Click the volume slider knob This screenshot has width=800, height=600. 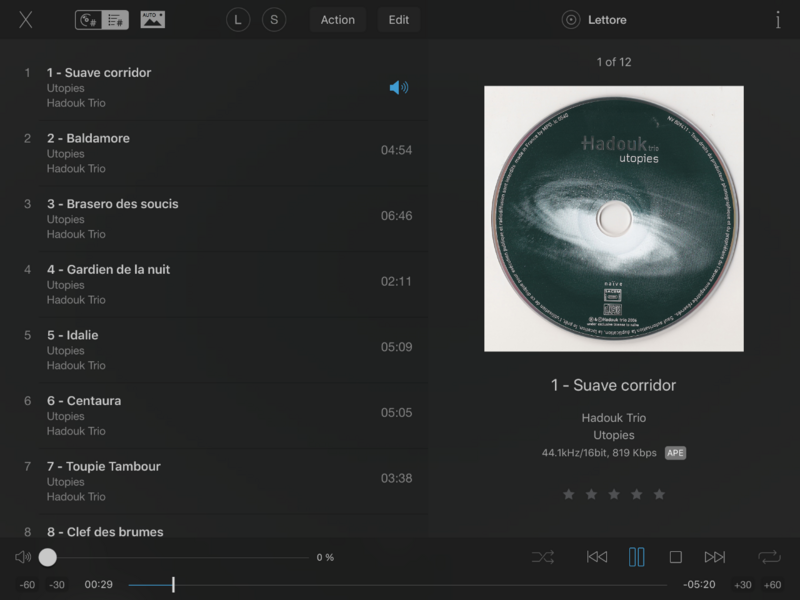[x=47, y=557]
